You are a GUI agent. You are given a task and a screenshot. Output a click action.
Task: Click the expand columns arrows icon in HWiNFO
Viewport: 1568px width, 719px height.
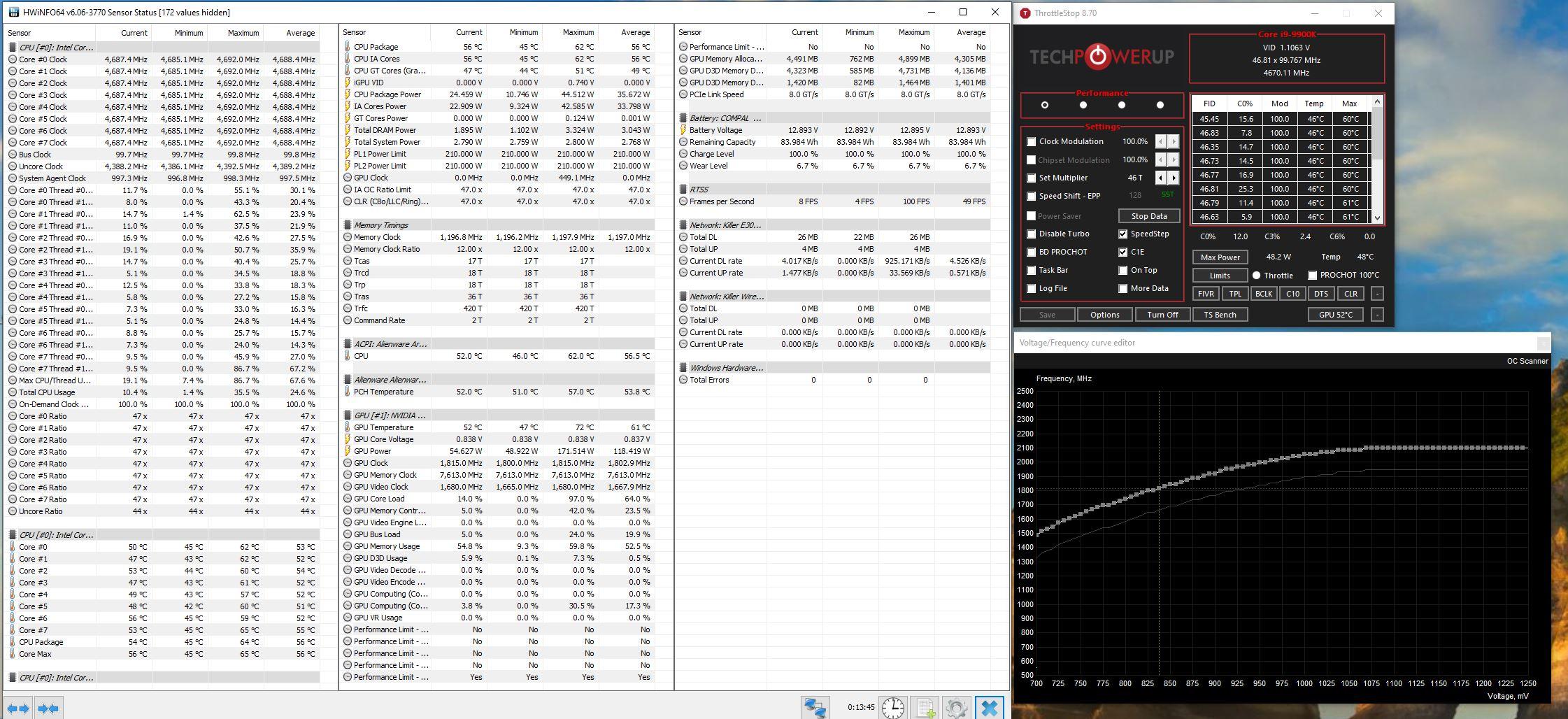[x=18, y=708]
